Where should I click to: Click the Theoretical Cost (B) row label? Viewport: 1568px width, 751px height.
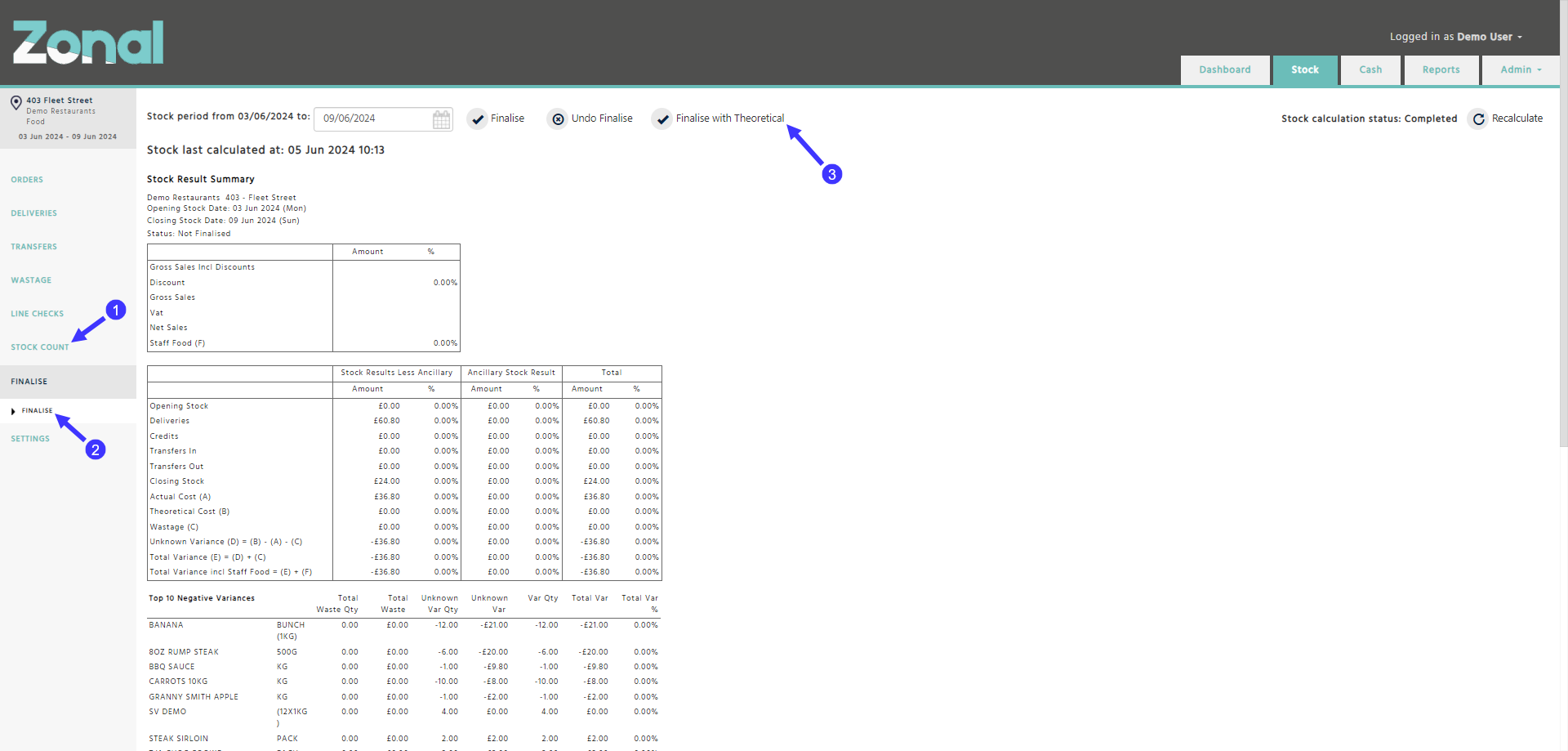(189, 512)
